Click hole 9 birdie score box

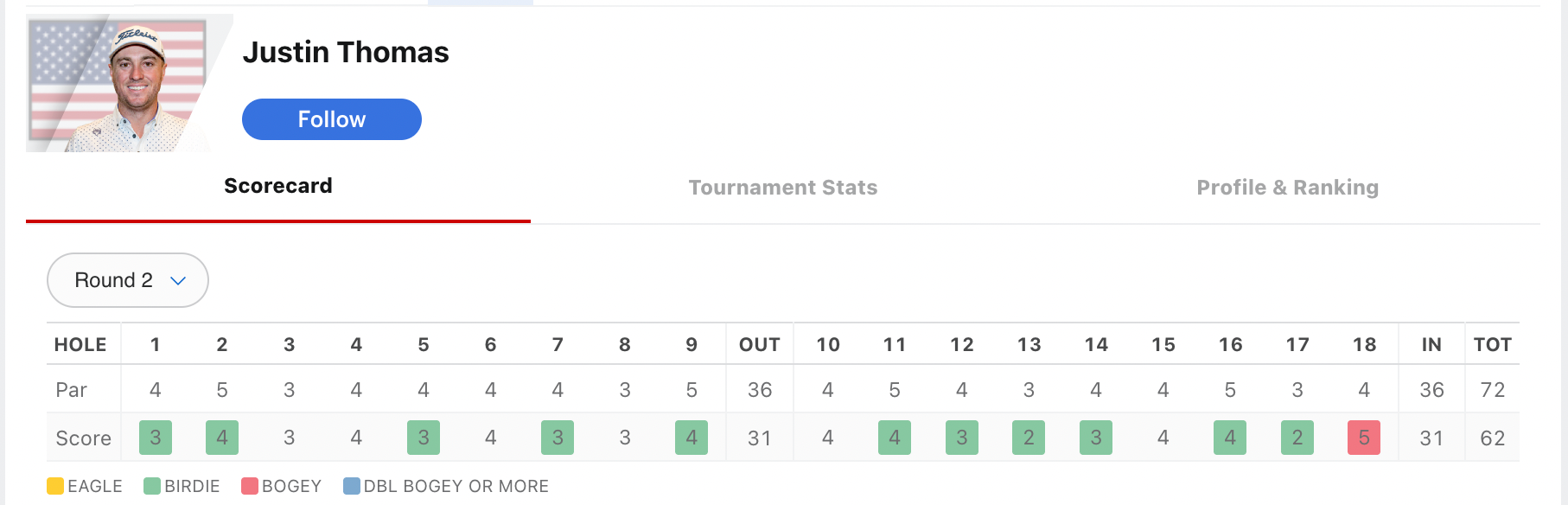point(692,438)
